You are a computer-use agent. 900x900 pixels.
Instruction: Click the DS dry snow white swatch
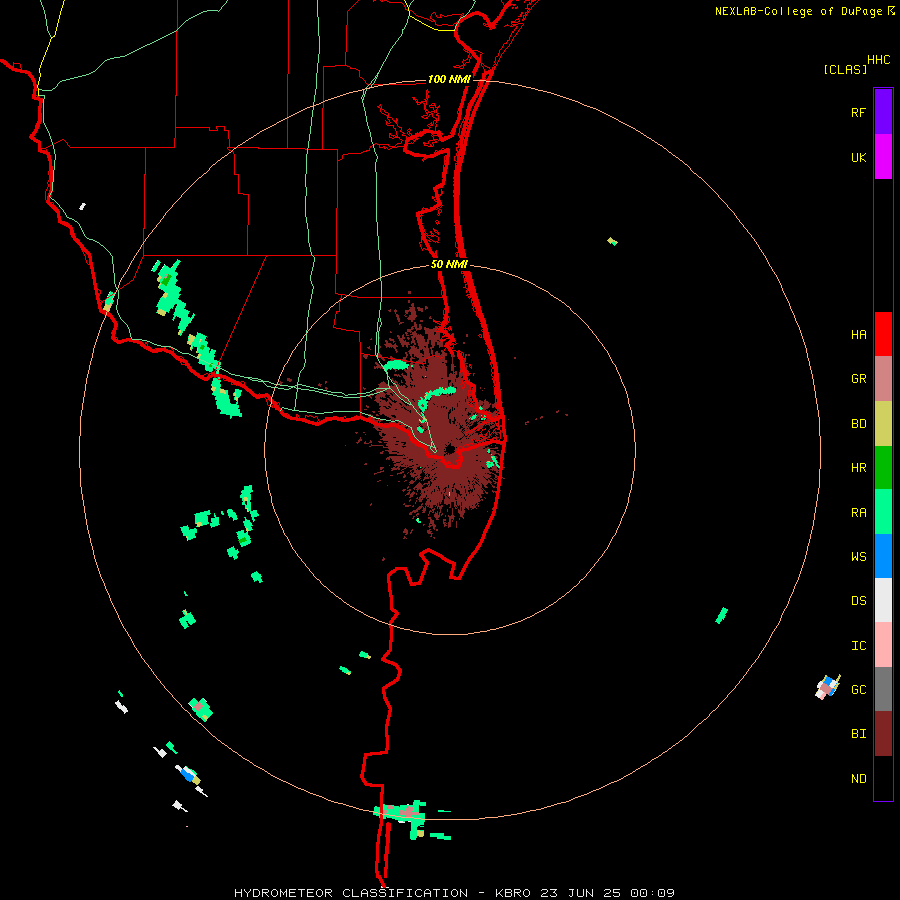(x=883, y=600)
